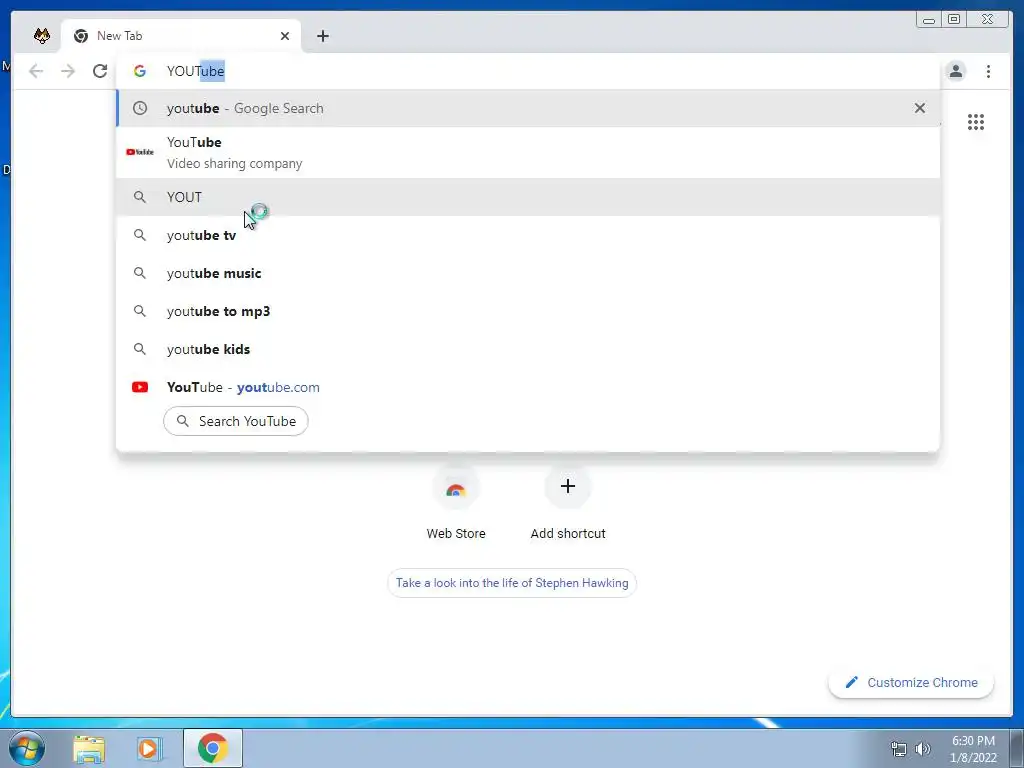Open the volume speaker tray icon

pos(923,749)
